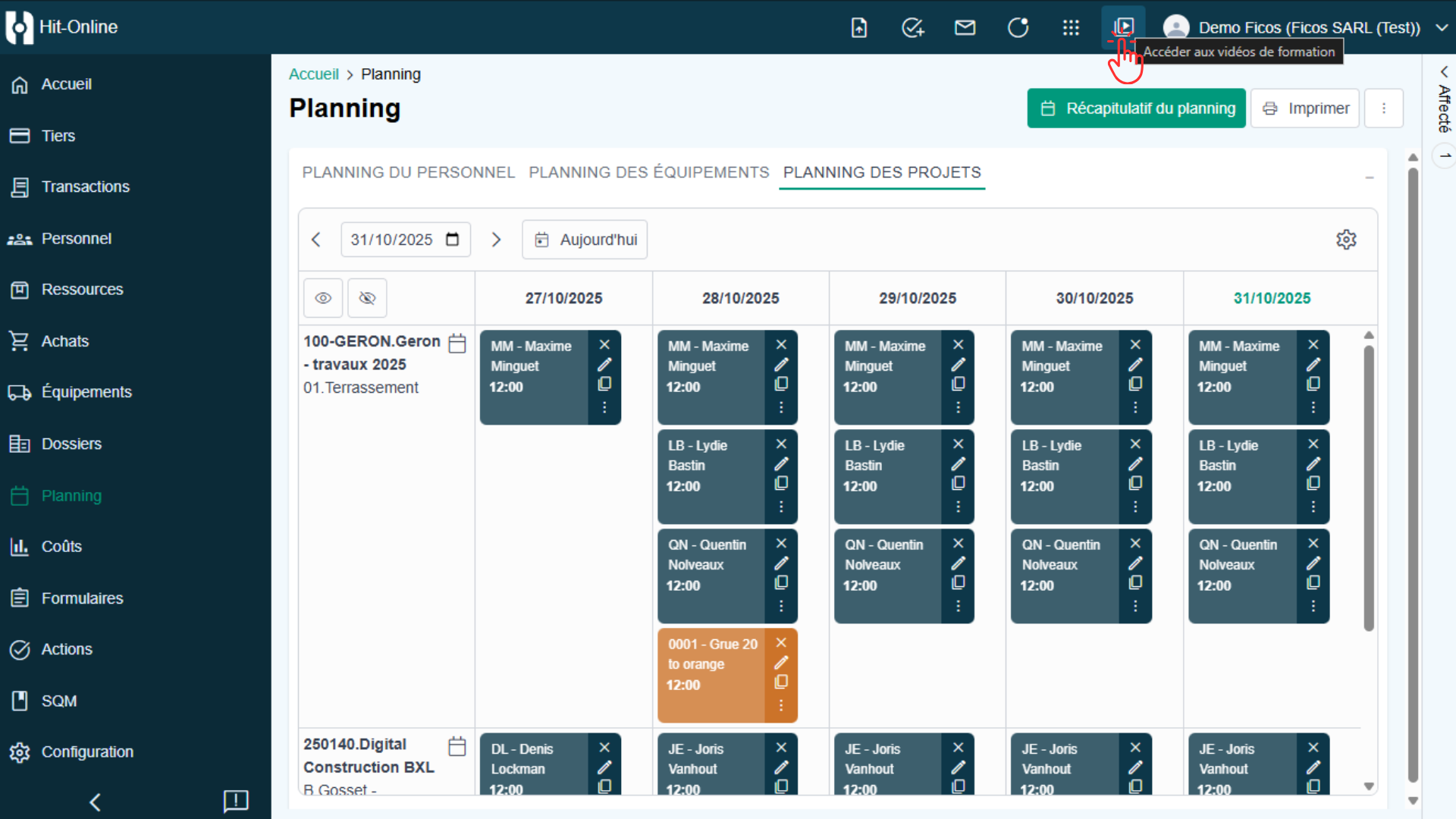1456x819 pixels.
Task: Open Équipements in the sidebar menu
Action: [86, 392]
